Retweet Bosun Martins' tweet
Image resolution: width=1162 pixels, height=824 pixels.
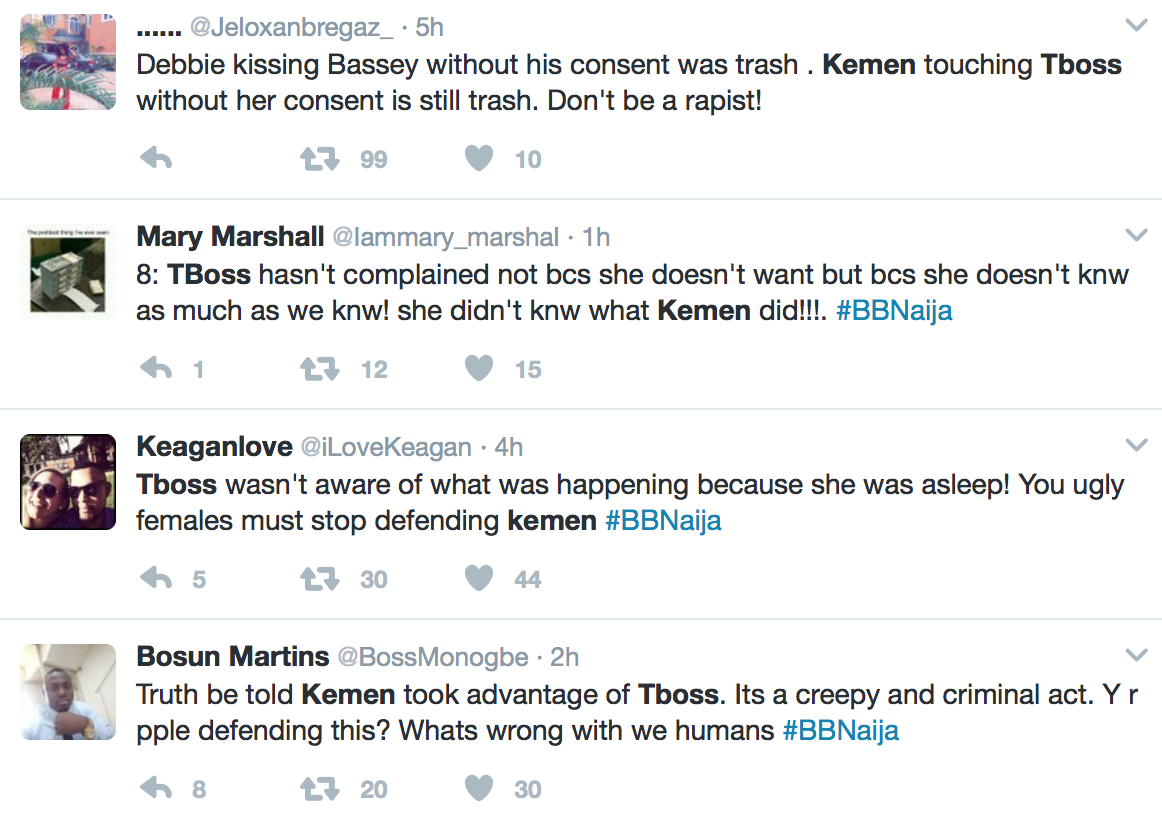click(320, 789)
